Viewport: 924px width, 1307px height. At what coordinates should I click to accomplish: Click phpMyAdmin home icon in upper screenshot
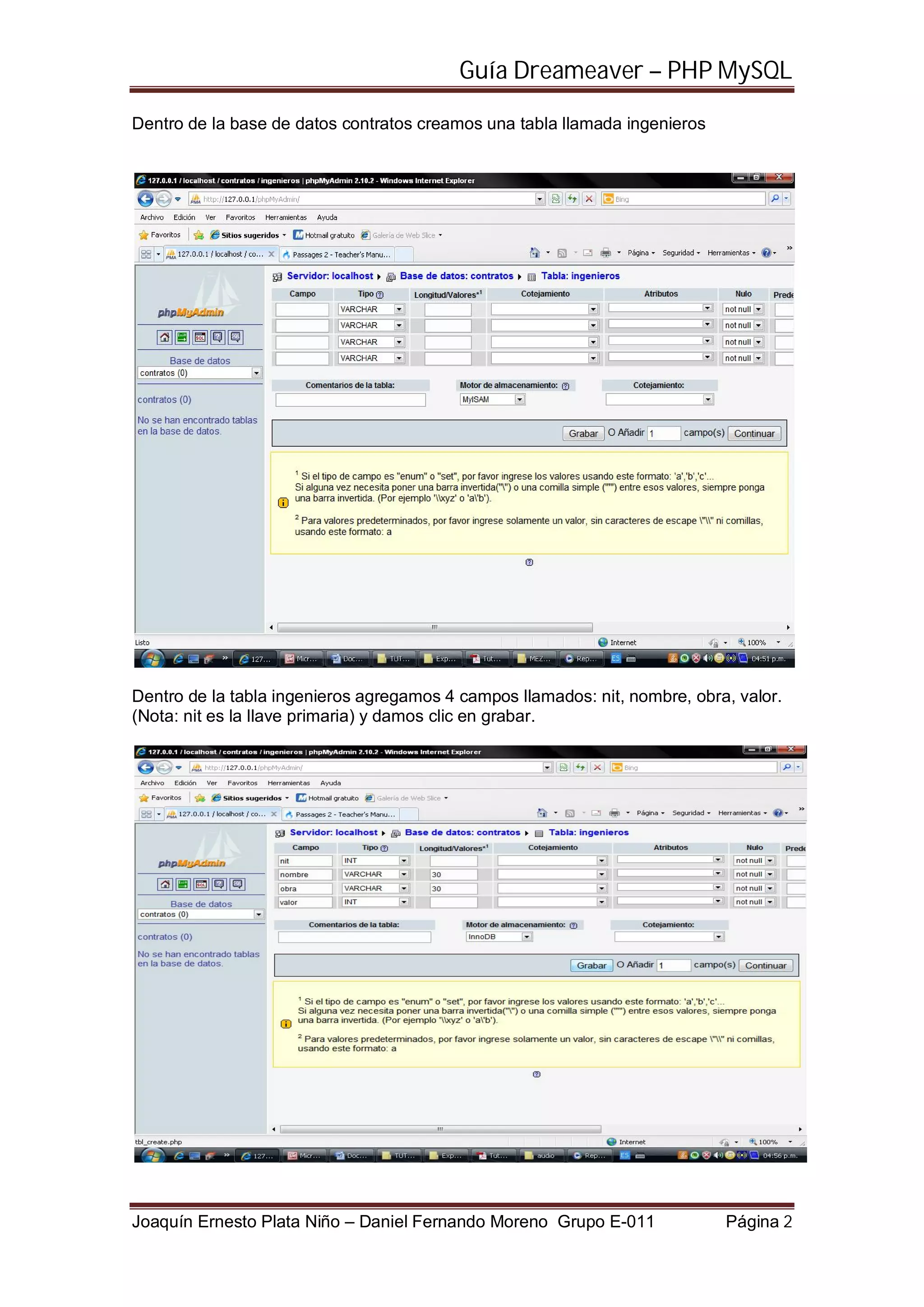point(165,337)
